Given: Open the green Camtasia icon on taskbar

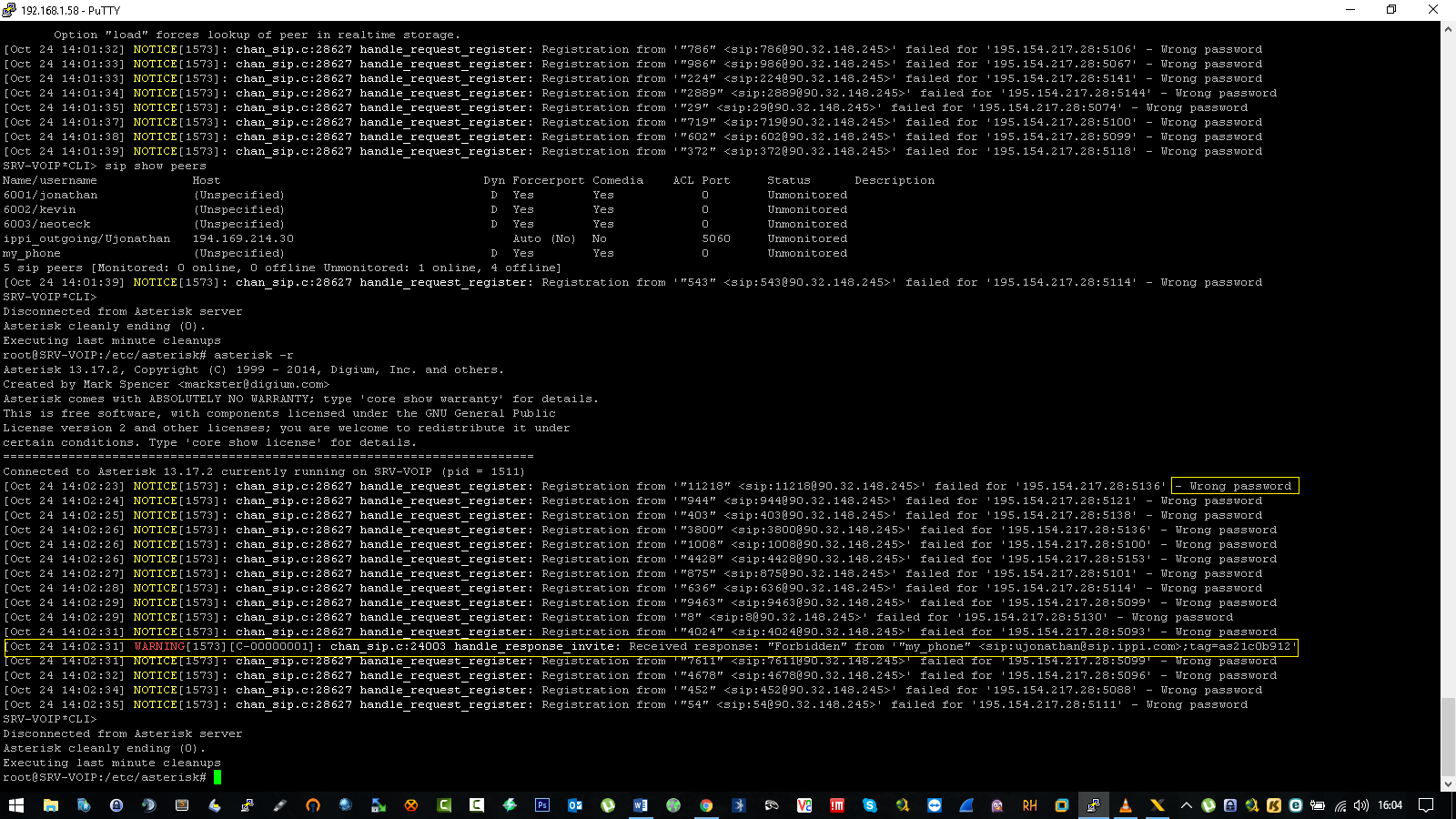Looking at the screenshot, I should tap(444, 805).
